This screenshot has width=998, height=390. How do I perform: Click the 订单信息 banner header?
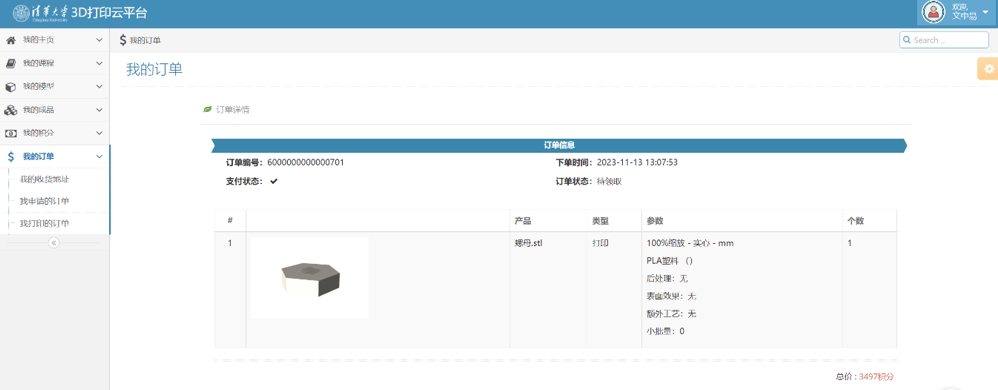click(559, 146)
